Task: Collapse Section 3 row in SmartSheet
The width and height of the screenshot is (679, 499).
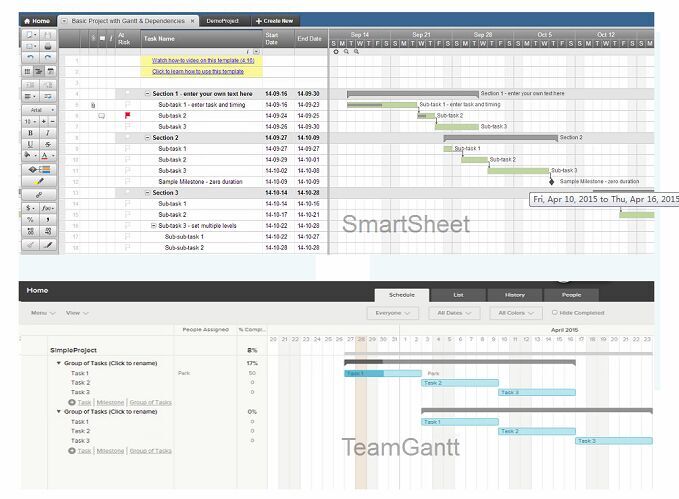Action: pyautogui.click(x=147, y=193)
